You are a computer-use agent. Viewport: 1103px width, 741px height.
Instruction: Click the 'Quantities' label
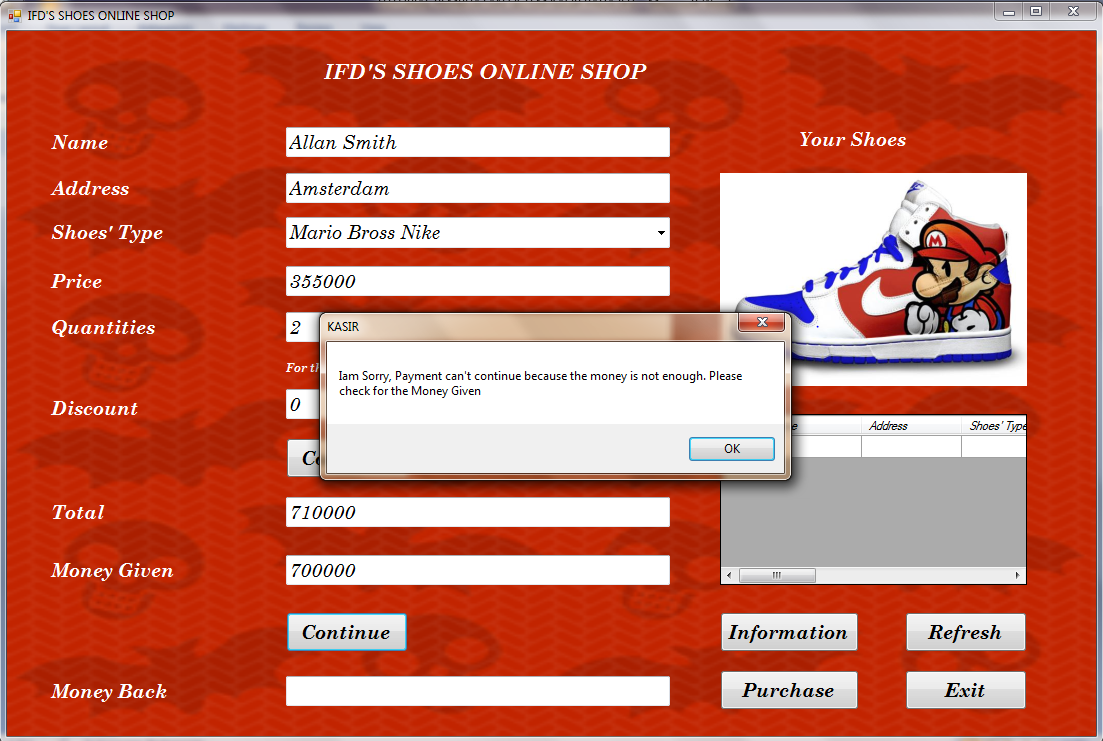(x=103, y=327)
